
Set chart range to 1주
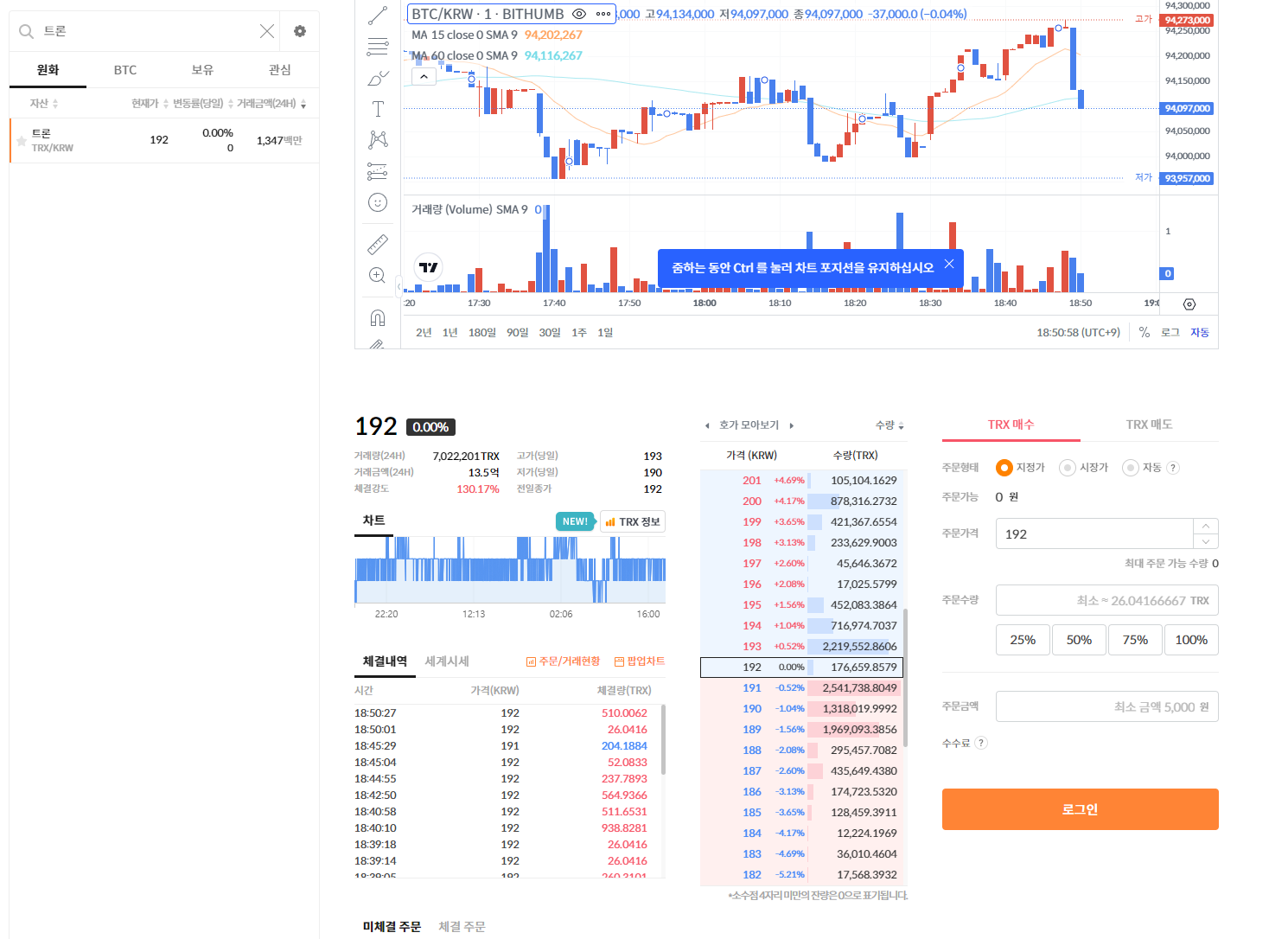pyautogui.click(x=579, y=333)
